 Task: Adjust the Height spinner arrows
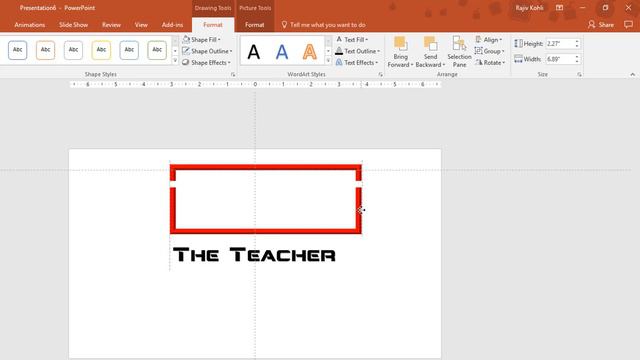coord(577,43)
